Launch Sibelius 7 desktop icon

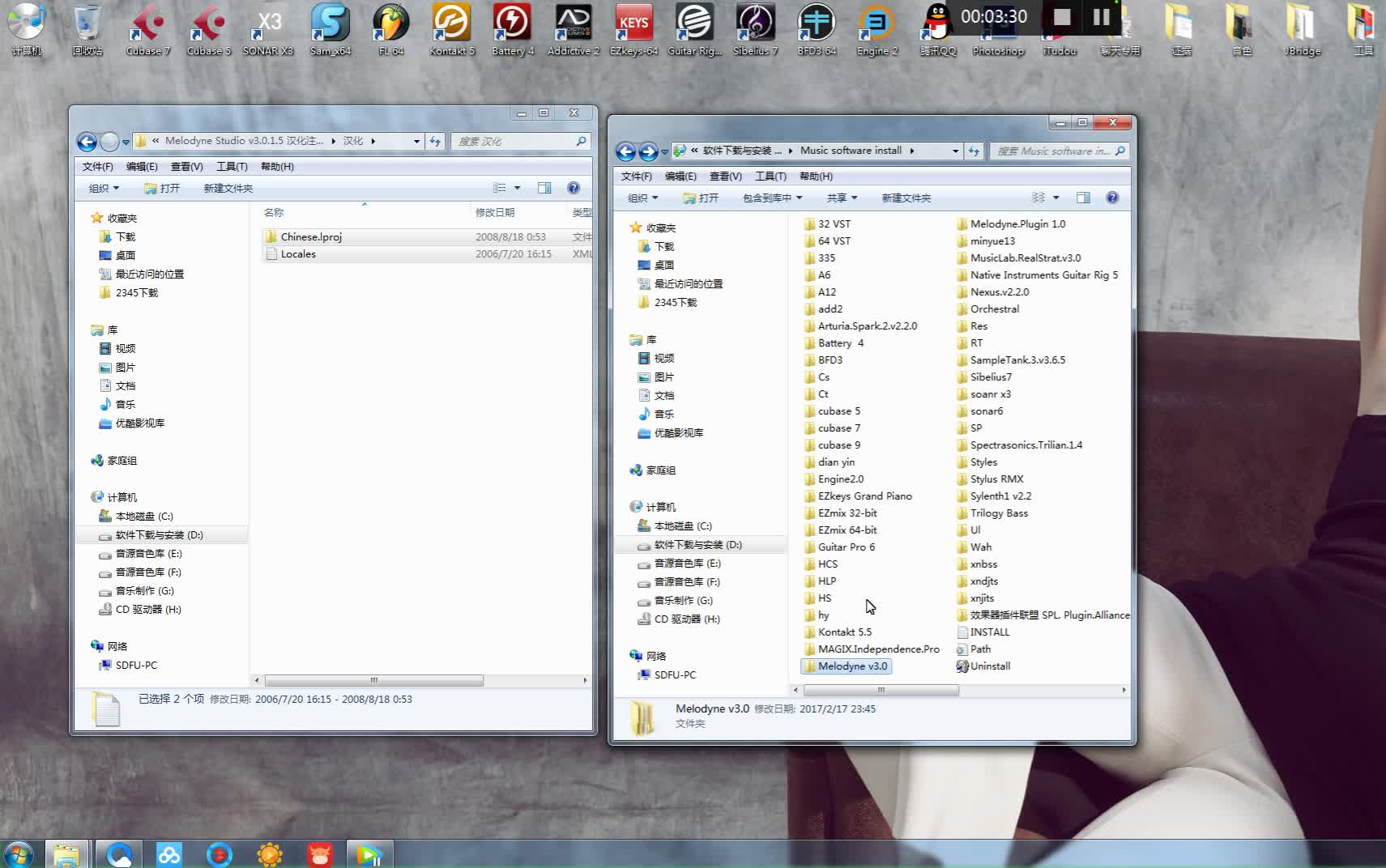pos(755,30)
